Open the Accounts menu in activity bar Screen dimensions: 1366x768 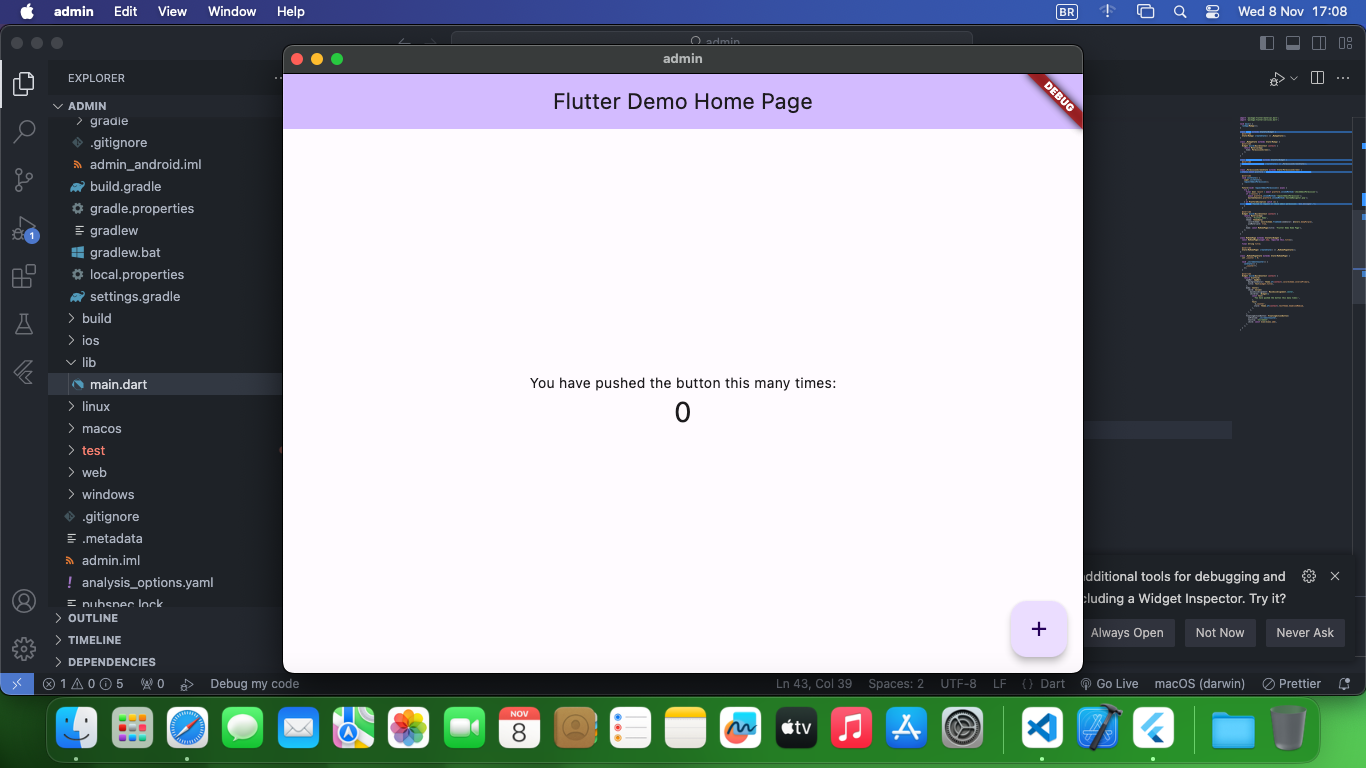point(24,601)
